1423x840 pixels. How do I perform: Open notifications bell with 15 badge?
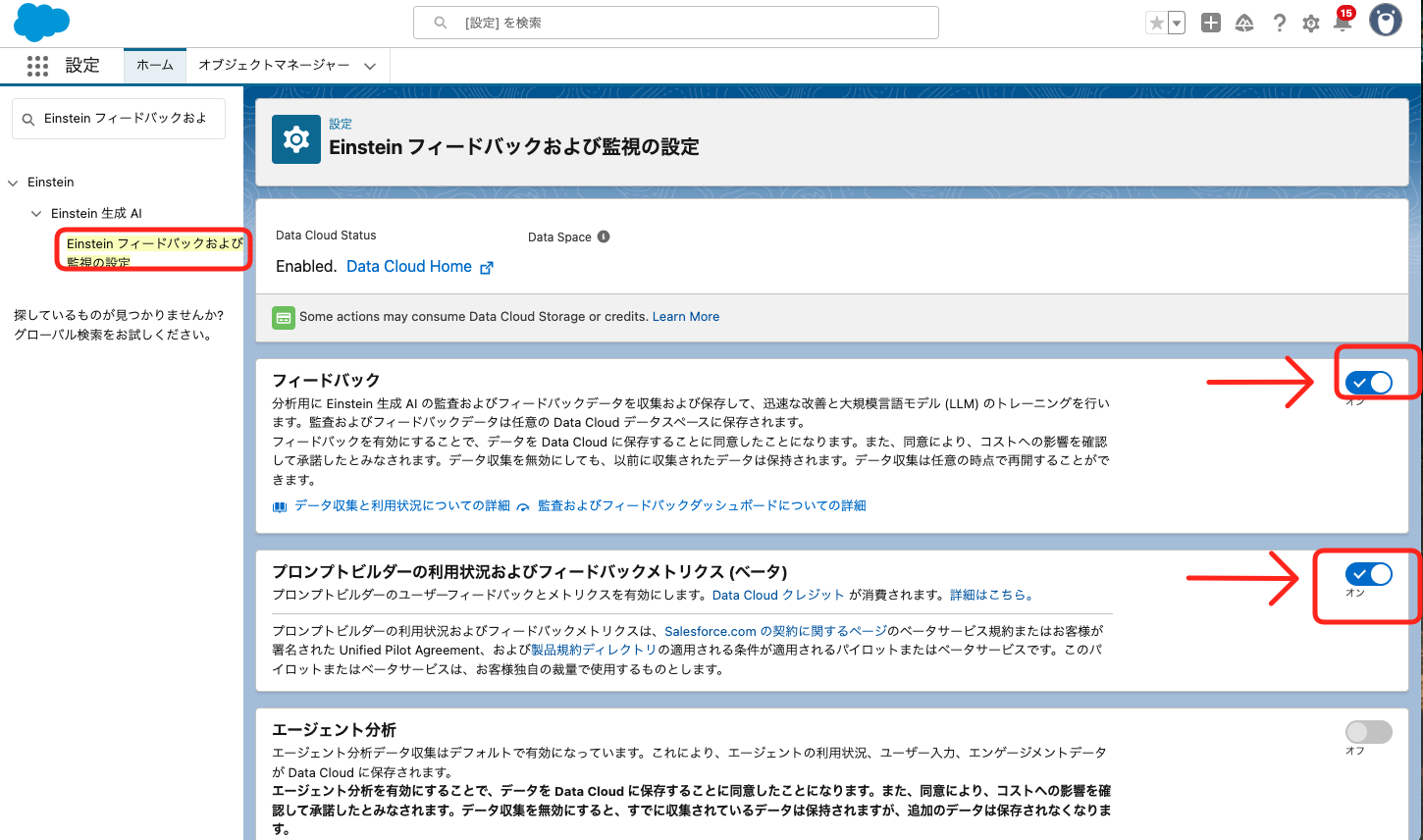pyautogui.click(x=1343, y=22)
